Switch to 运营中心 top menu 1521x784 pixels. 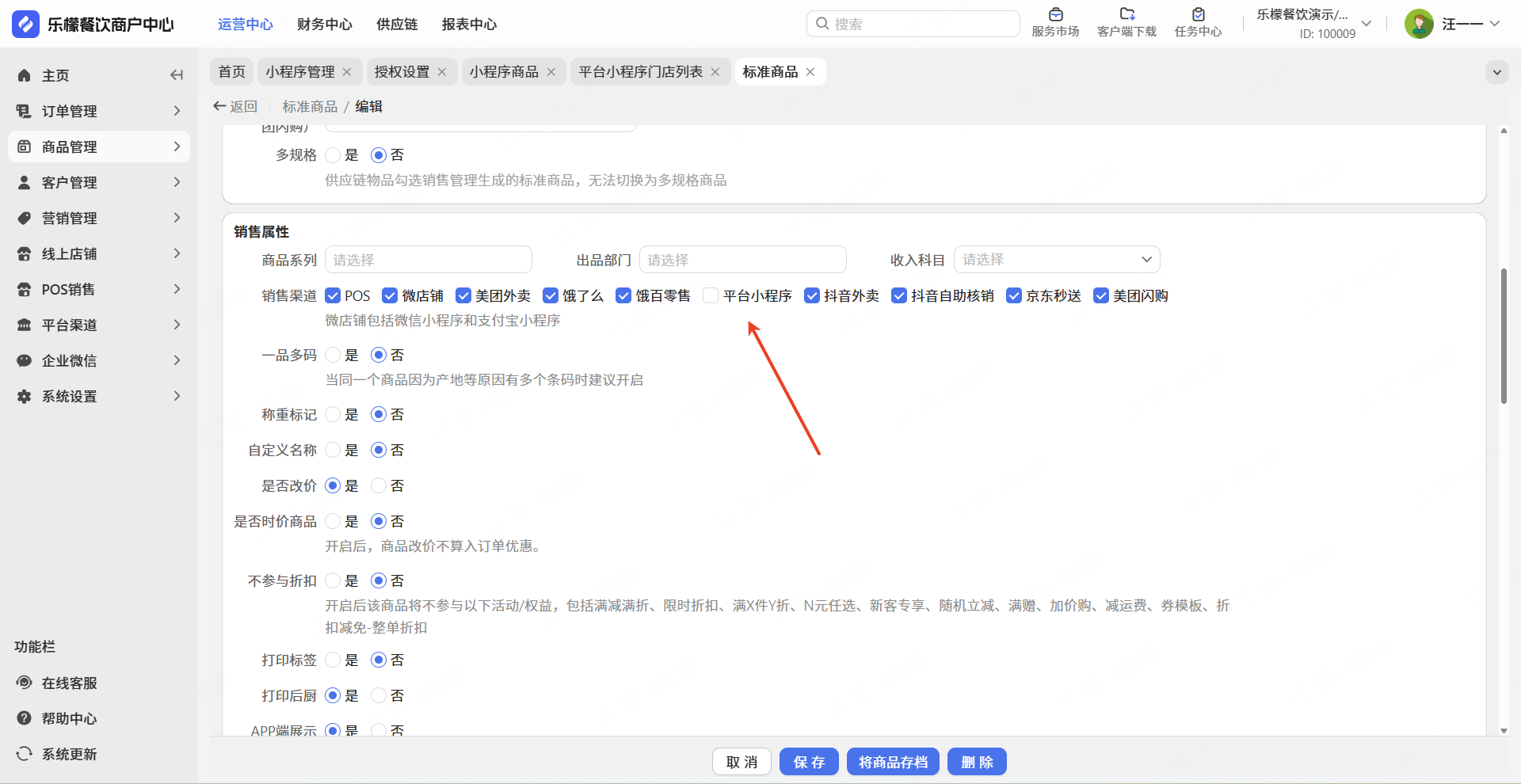click(246, 25)
